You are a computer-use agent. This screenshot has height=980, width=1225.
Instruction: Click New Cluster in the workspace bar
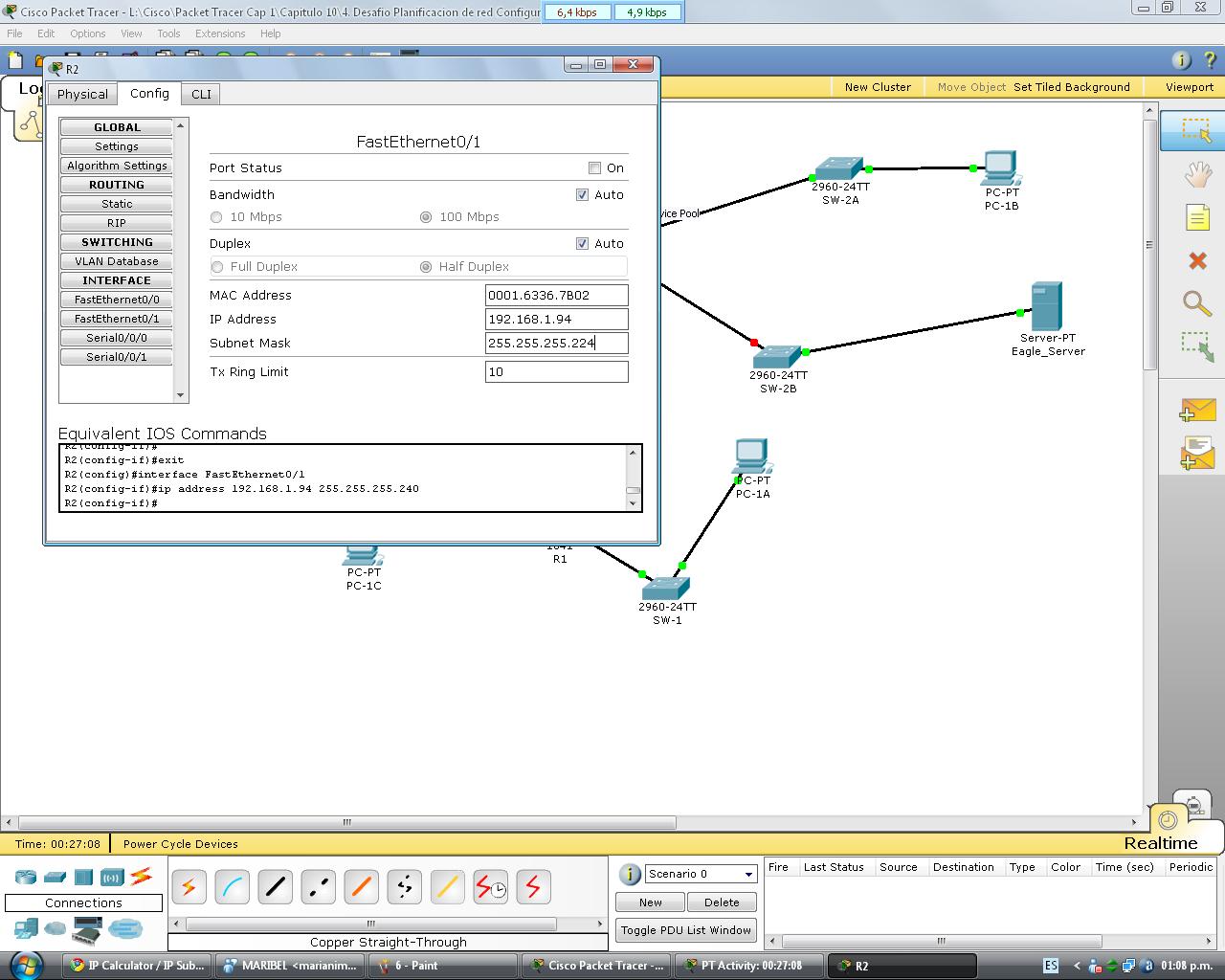878,87
